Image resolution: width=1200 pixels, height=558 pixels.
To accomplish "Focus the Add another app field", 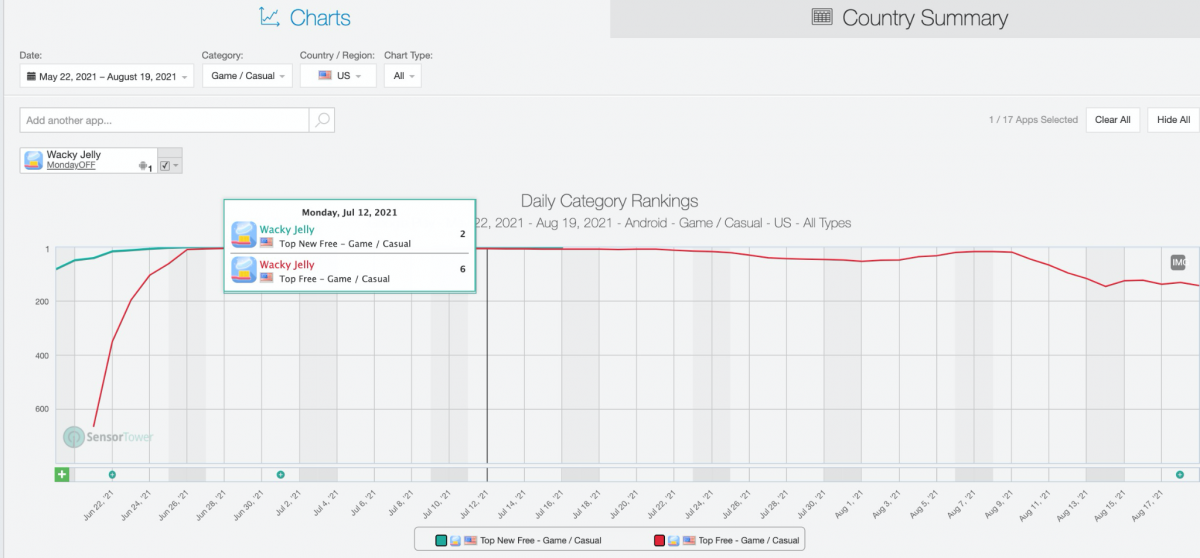I will pyautogui.click(x=165, y=120).
